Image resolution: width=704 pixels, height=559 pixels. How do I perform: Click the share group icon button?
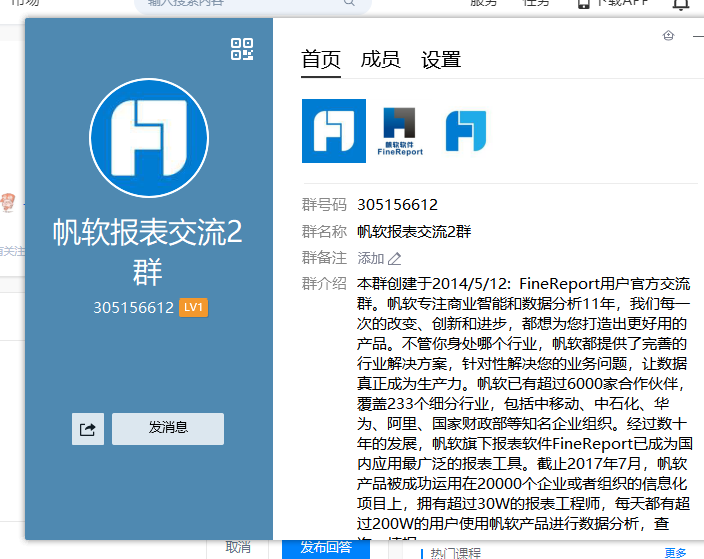(88, 429)
